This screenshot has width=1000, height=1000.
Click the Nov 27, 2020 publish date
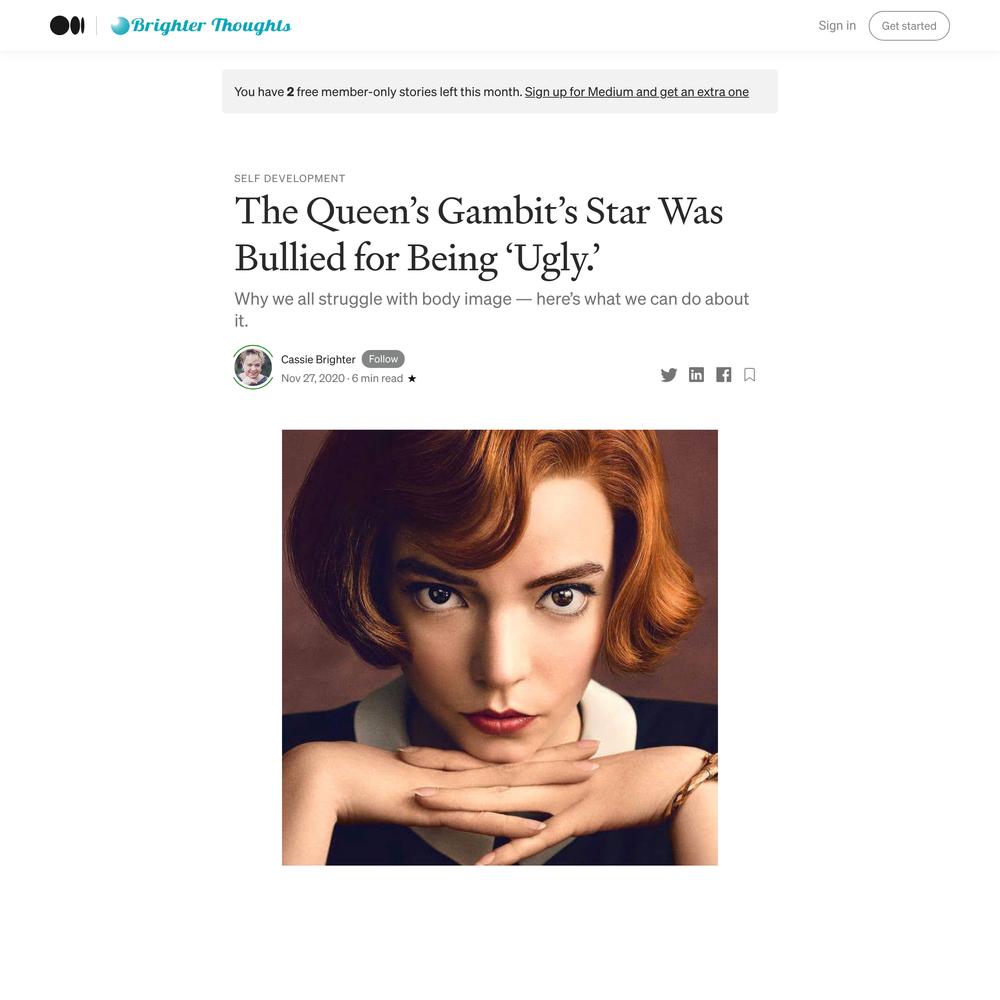click(312, 378)
